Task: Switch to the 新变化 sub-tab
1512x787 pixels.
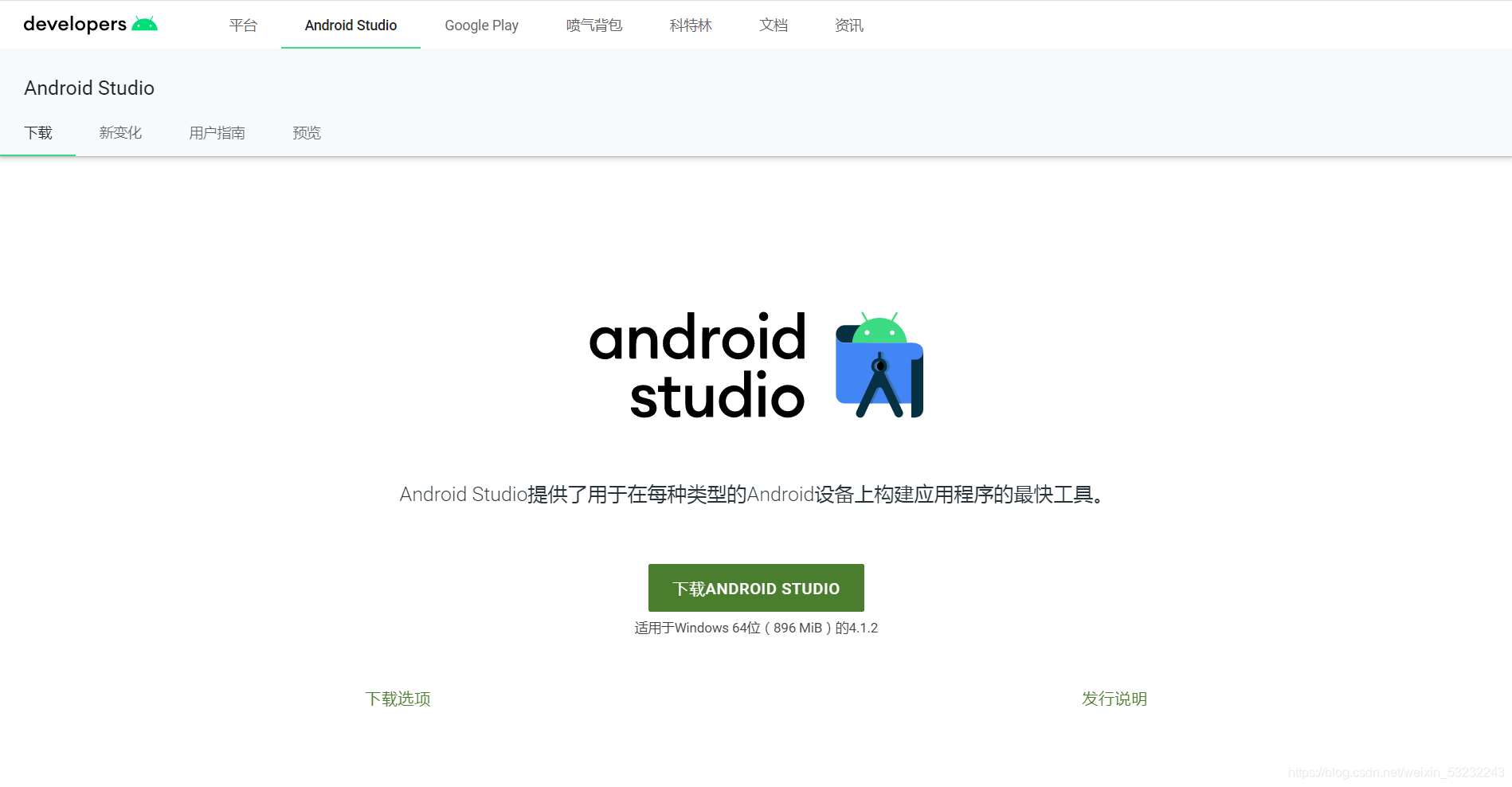Action: click(120, 133)
